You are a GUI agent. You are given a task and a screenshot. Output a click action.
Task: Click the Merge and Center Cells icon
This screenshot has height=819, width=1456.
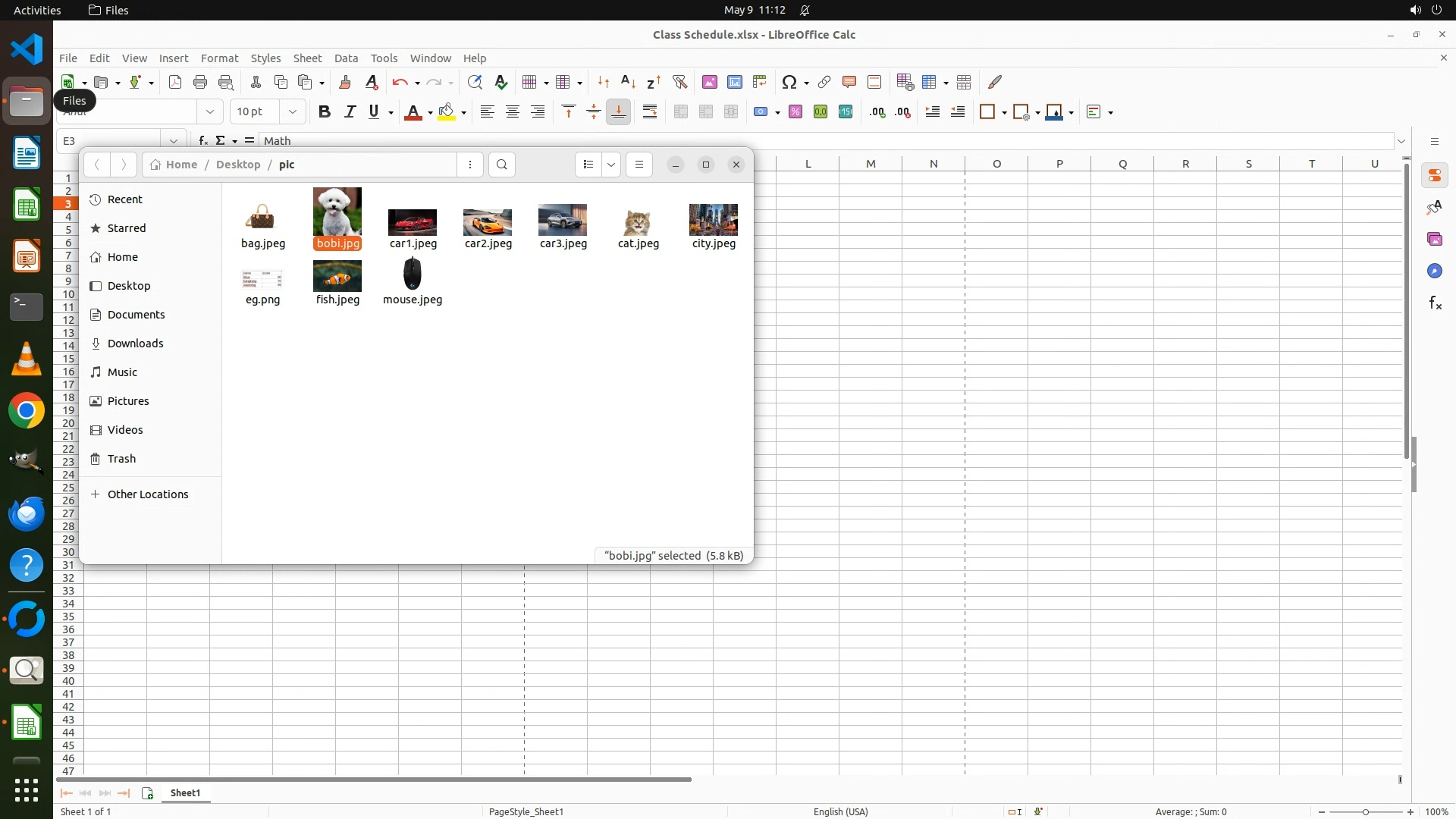click(x=680, y=112)
